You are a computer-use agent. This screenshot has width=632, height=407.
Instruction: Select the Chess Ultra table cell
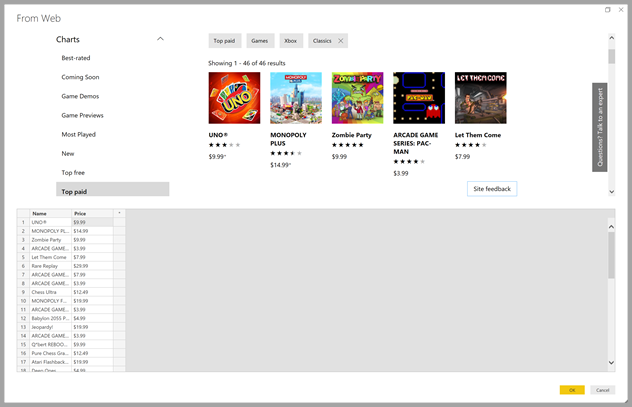click(x=50, y=292)
